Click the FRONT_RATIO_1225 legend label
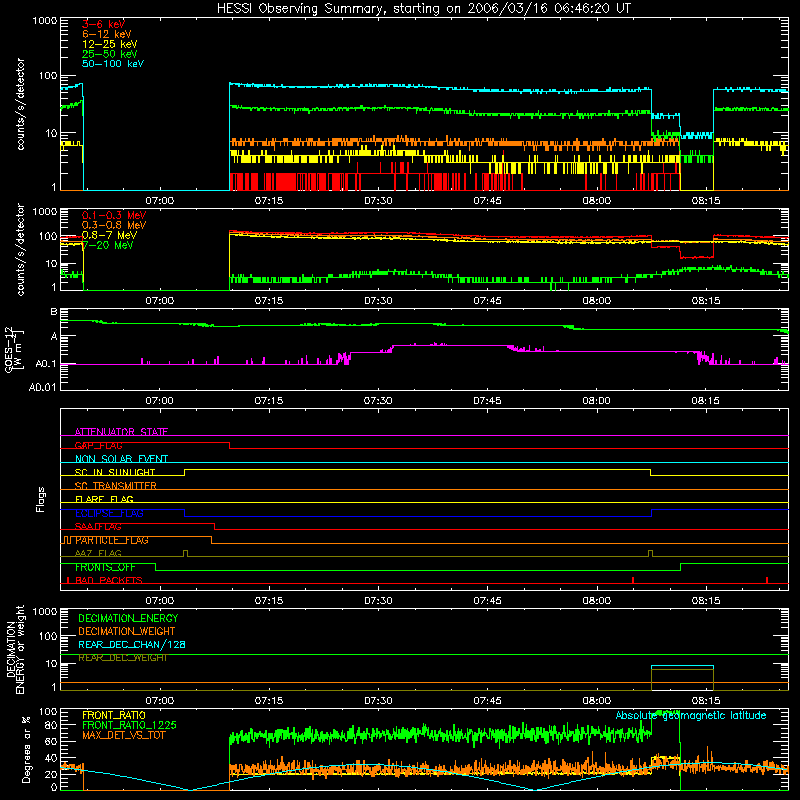800x800 pixels. tap(129, 725)
